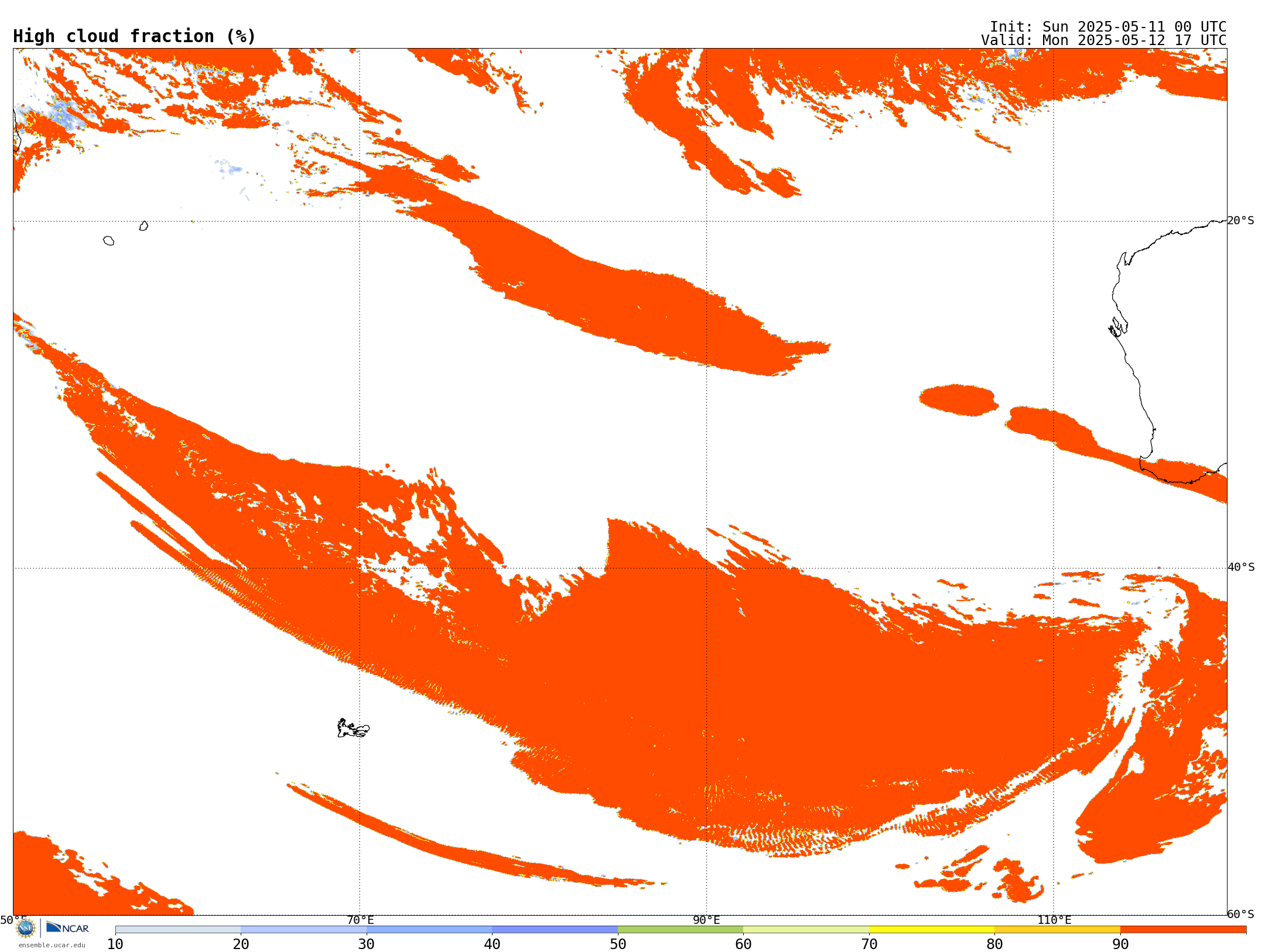The width and height of the screenshot is (1265, 952).
Task: Click the 70–80 yellow colorbar segment
Action: pyautogui.click(x=932, y=930)
